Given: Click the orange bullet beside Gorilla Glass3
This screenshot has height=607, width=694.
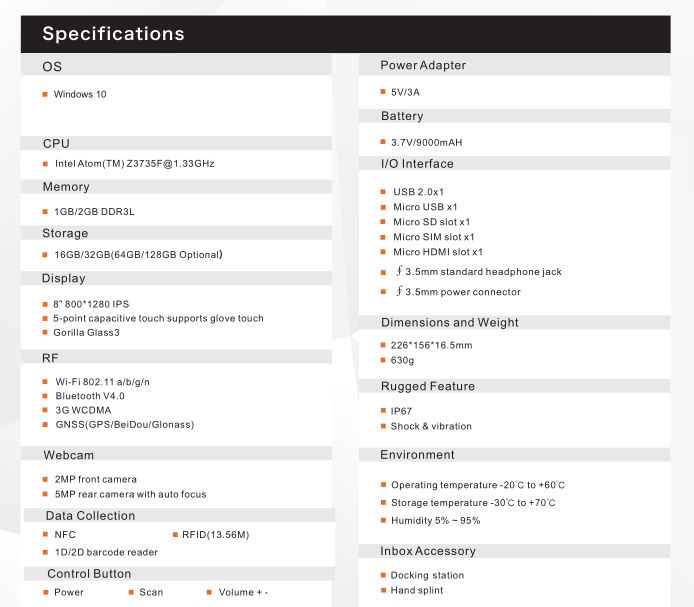Looking at the screenshot, I should [x=45, y=332].
